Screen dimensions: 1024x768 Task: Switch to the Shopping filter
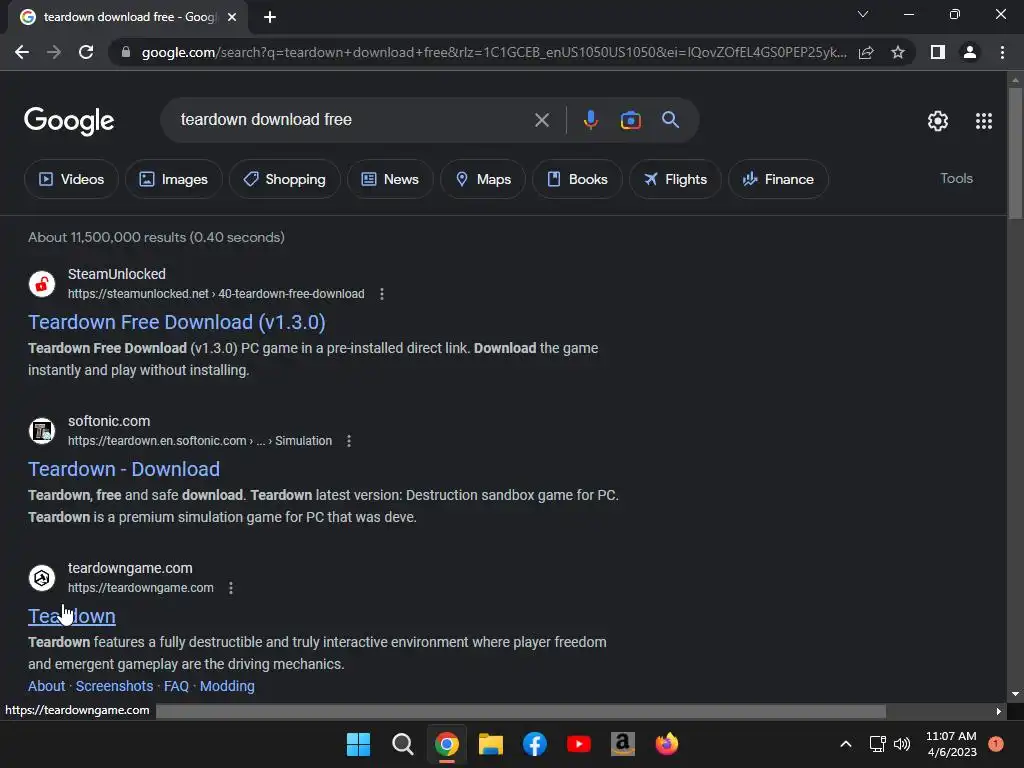click(x=285, y=179)
